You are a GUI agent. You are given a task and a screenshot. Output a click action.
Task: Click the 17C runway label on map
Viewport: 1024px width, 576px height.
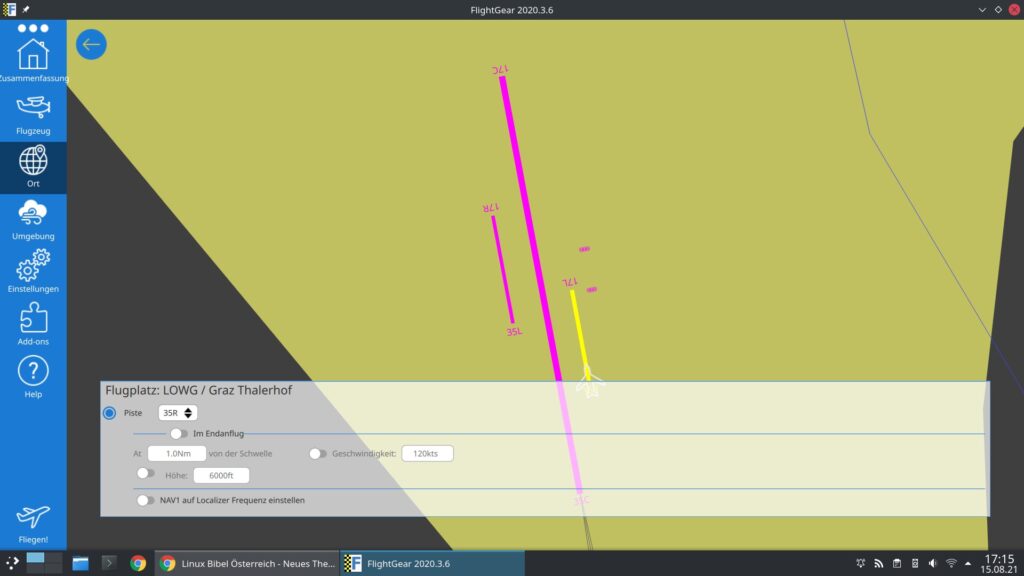tap(500, 69)
